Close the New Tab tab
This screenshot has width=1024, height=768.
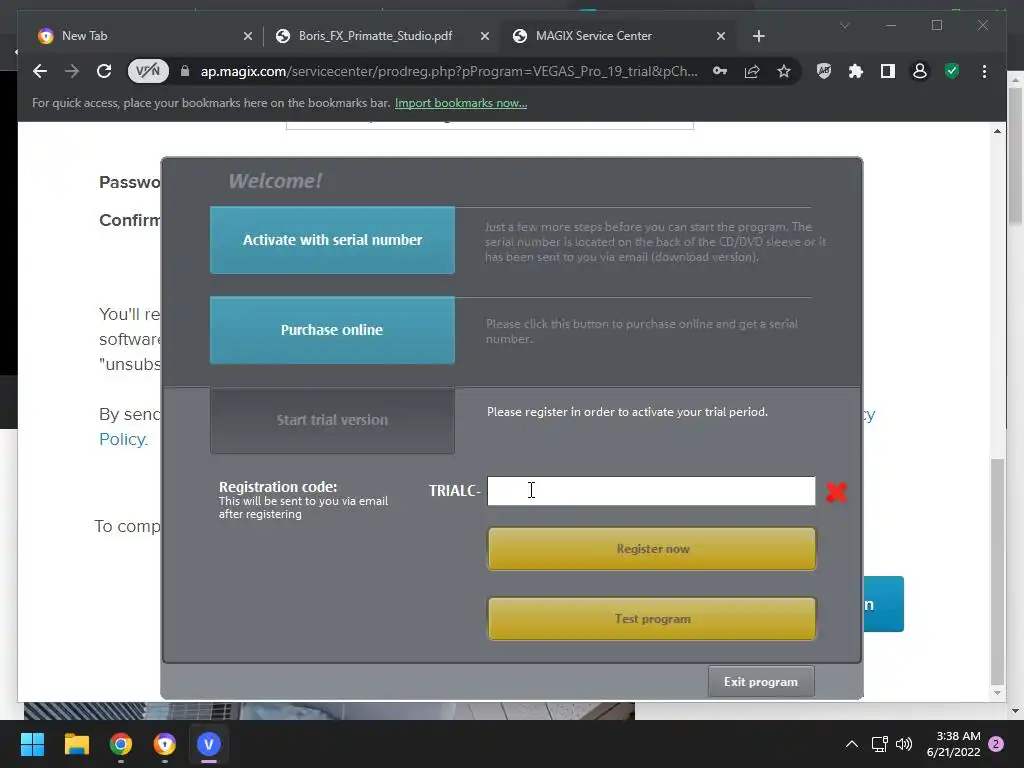pos(248,36)
